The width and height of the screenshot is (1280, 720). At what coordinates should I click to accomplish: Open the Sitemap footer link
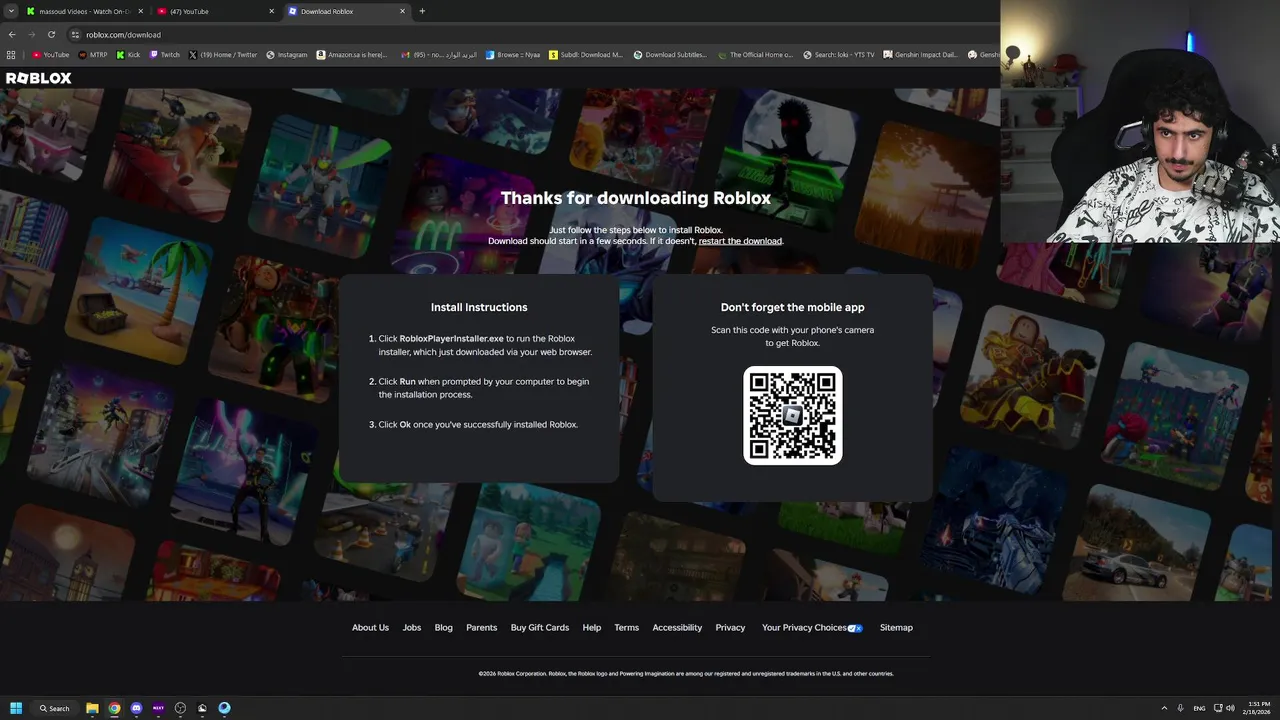(896, 628)
